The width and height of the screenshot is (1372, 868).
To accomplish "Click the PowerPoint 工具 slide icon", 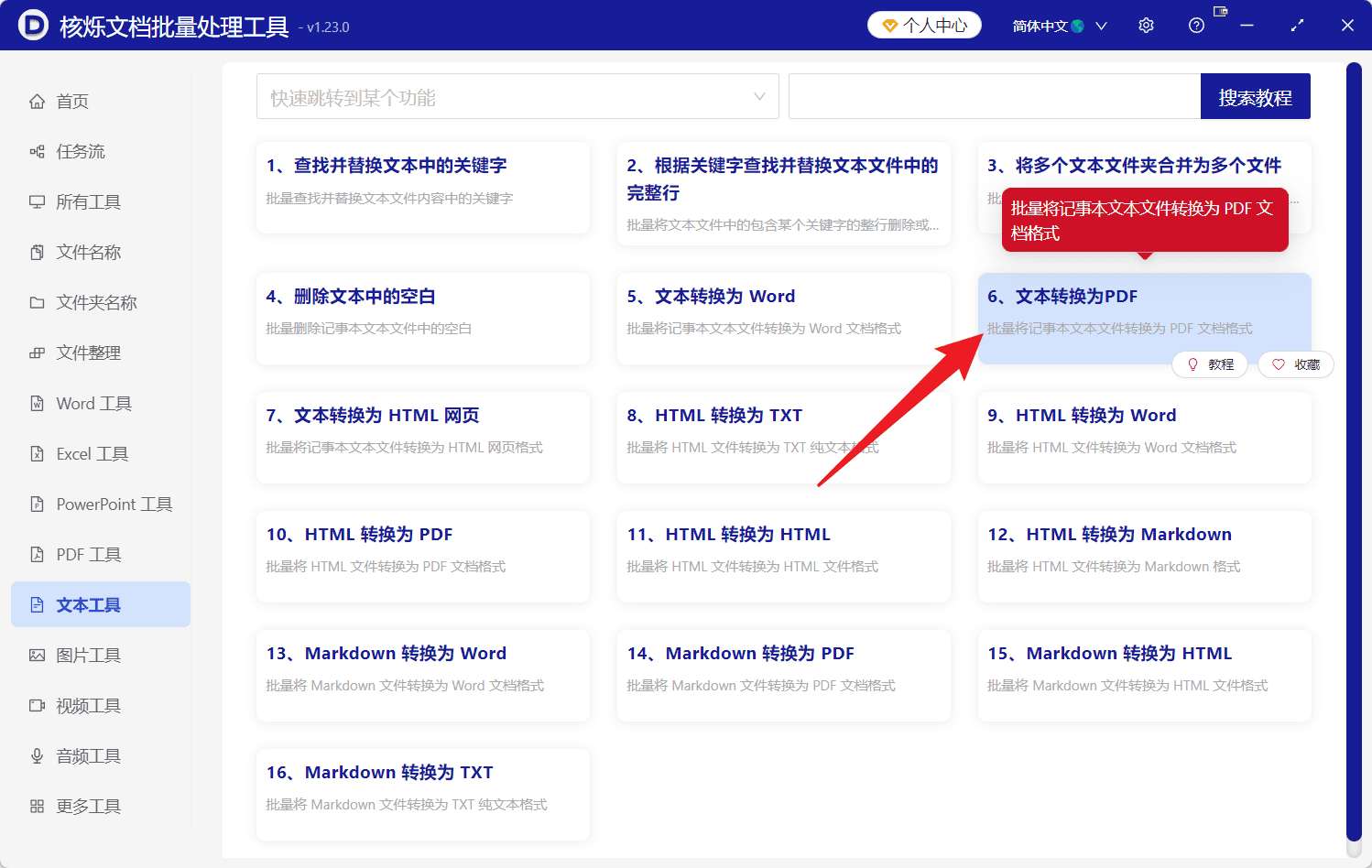I will (x=37, y=504).
